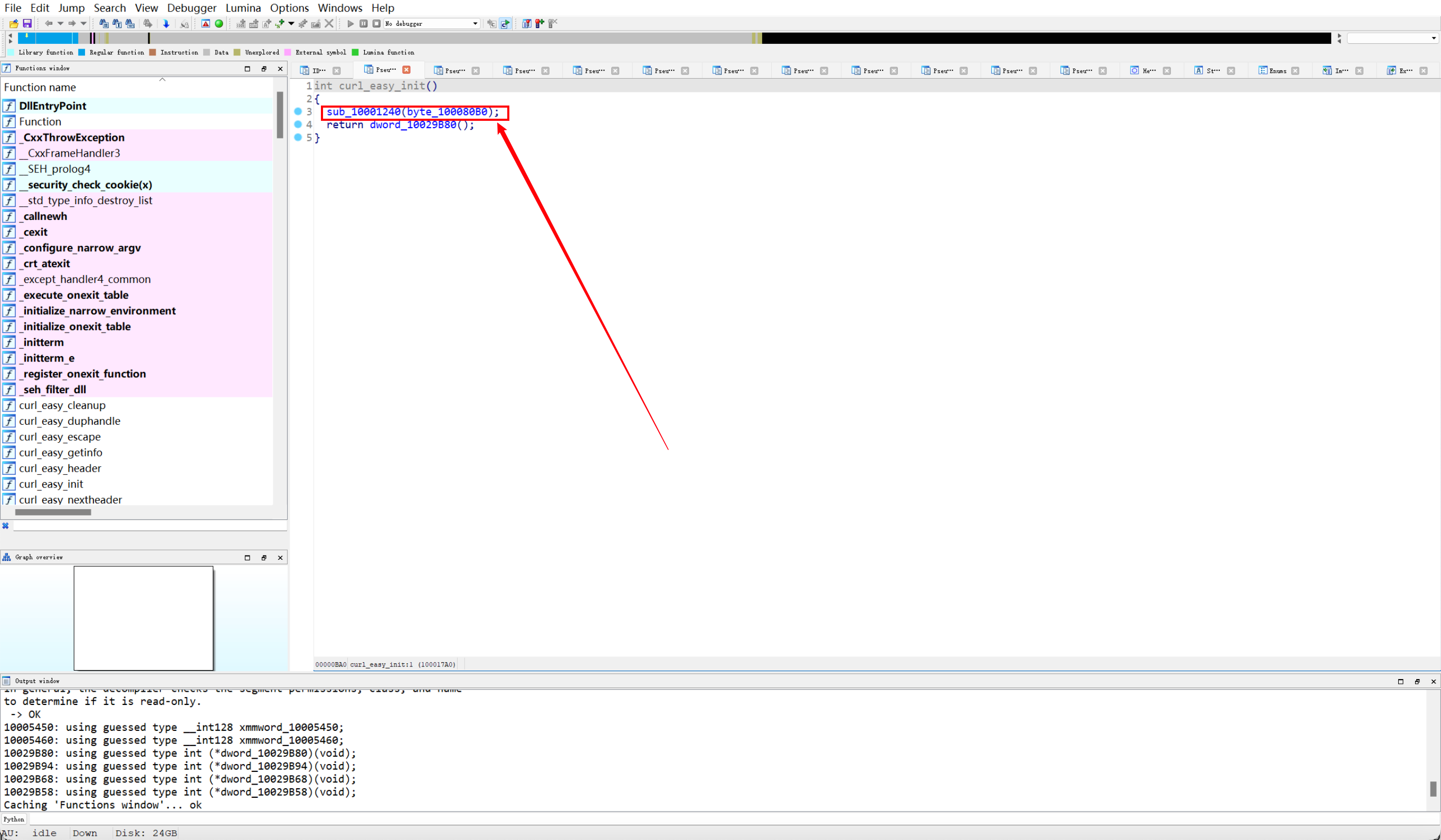Open the Lumina menu
The height and width of the screenshot is (840, 1441).
[x=243, y=8]
